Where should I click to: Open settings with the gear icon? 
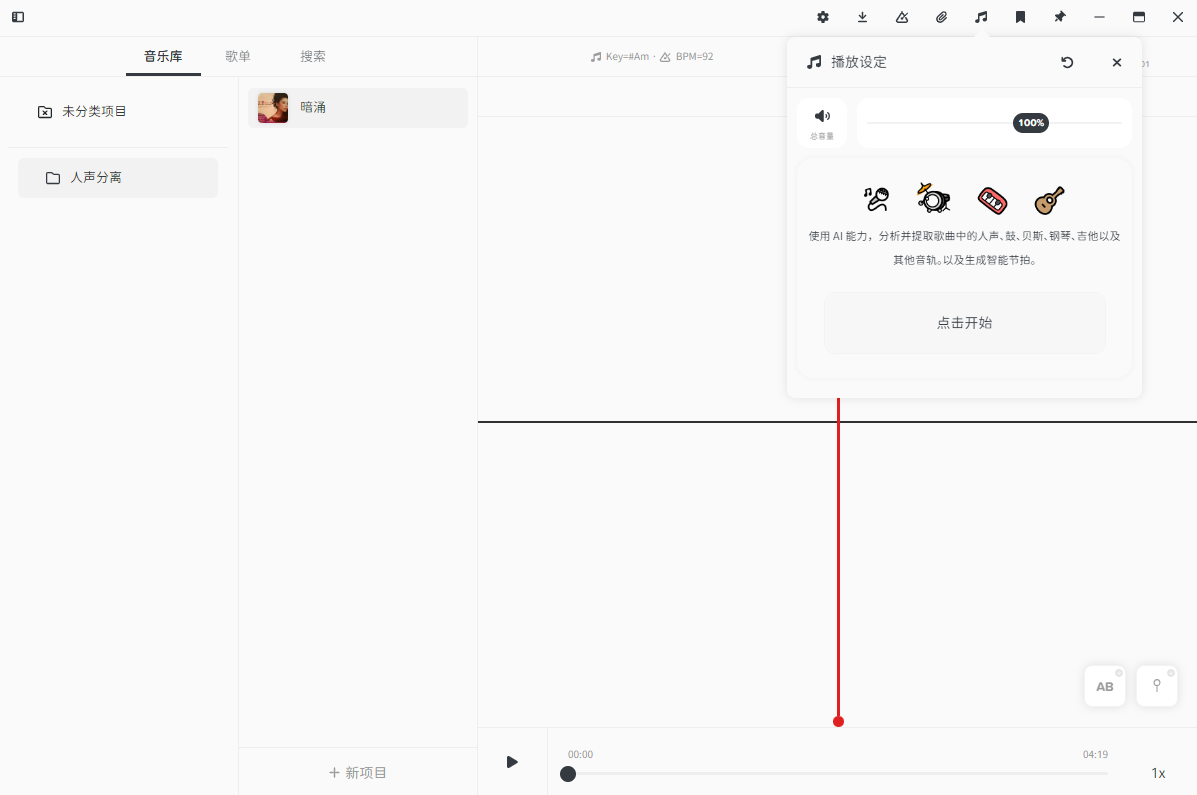pyautogui.click(x=822, y=17)
